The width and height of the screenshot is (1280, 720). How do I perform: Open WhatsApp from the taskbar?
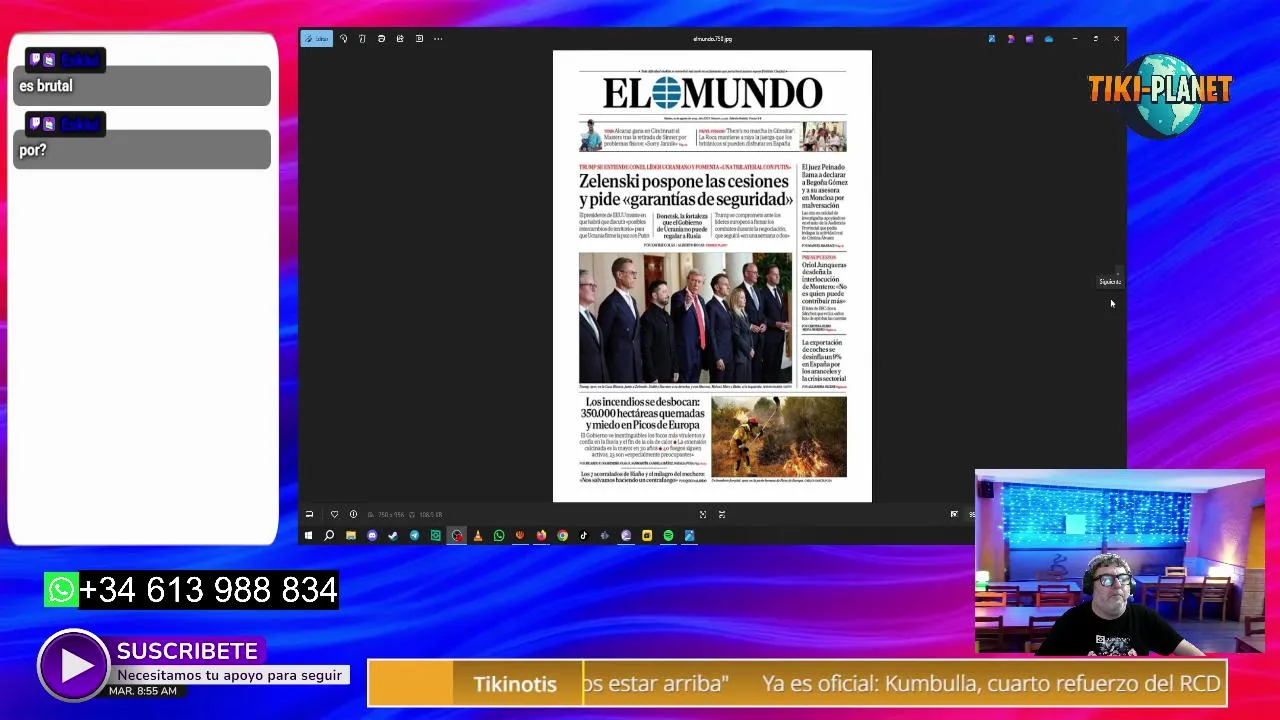click(x=499, y=536)
